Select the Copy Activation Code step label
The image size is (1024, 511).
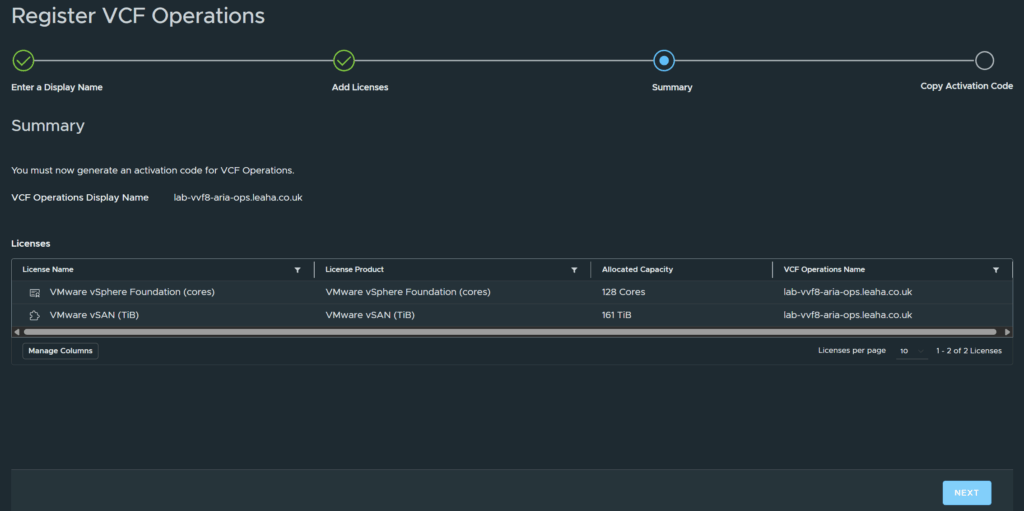967,86
